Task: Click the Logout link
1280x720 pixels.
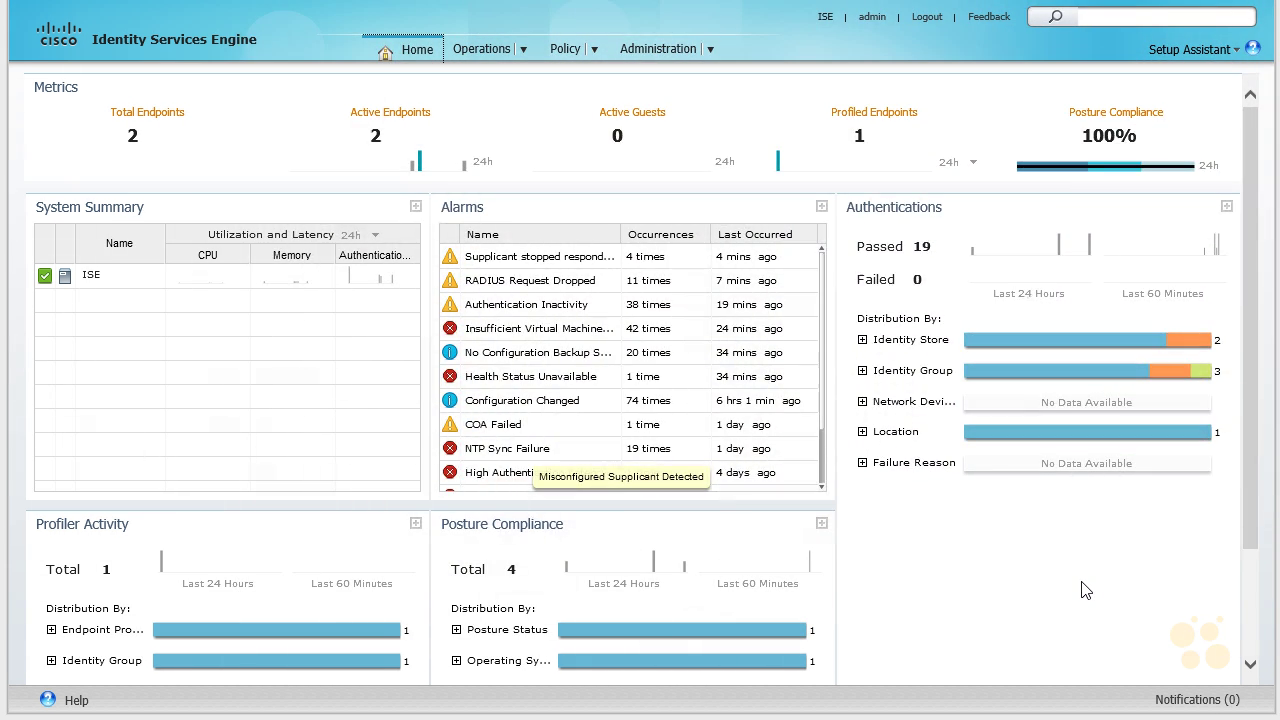Action: tap(927, 17)
